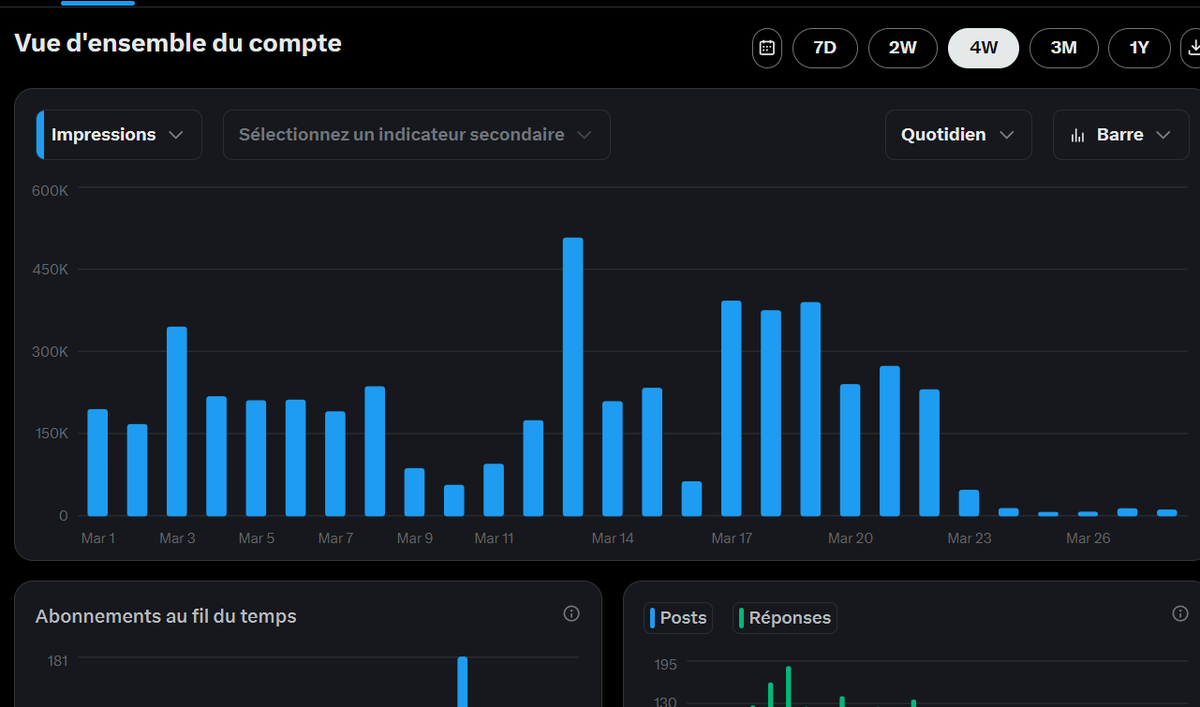Click the download data export icon
The width and height of the screenshot is (1200, 707).
click(1193, 47)
